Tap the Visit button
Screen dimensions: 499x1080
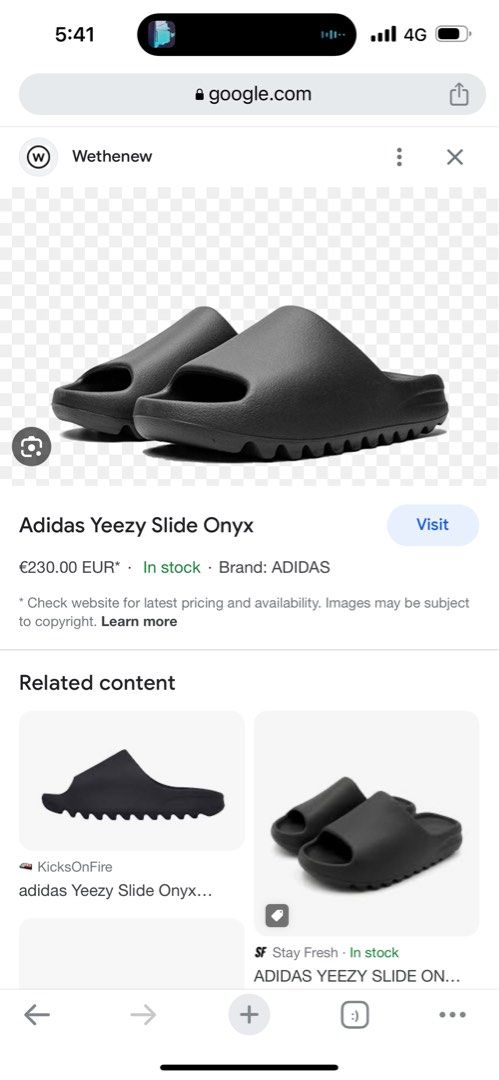click(433, 525)
